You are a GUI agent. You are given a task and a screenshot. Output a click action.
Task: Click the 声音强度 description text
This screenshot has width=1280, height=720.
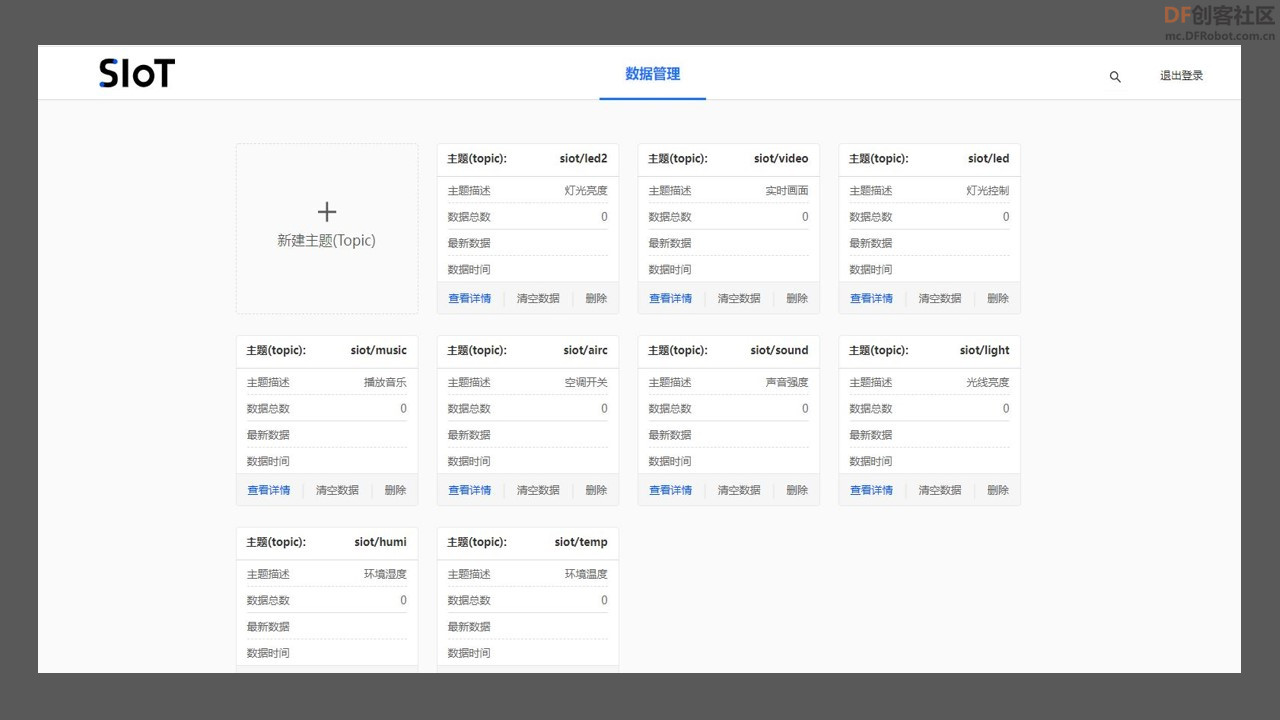point(787,382)
